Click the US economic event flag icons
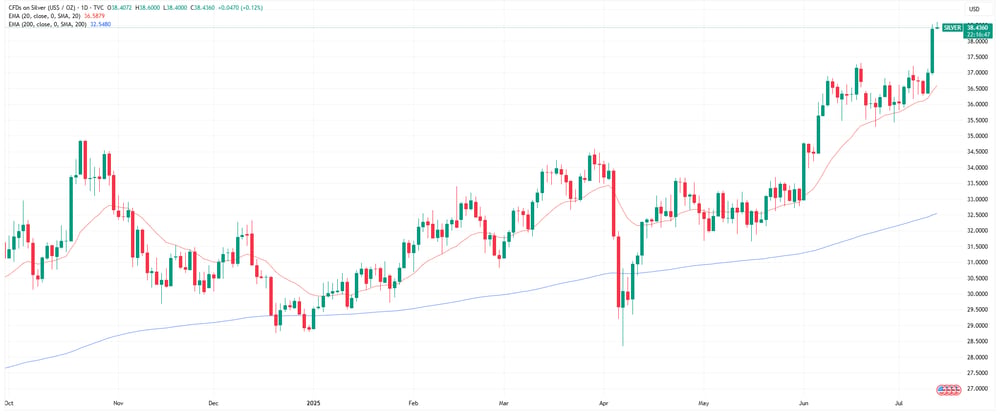 click(x=948, y=388)
